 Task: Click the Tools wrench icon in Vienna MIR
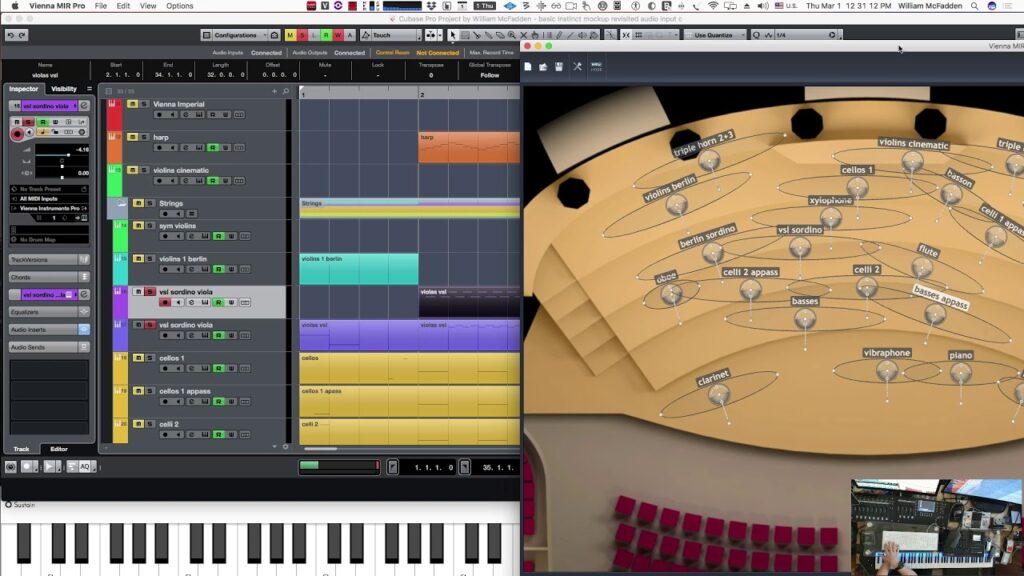coord(577,67)
